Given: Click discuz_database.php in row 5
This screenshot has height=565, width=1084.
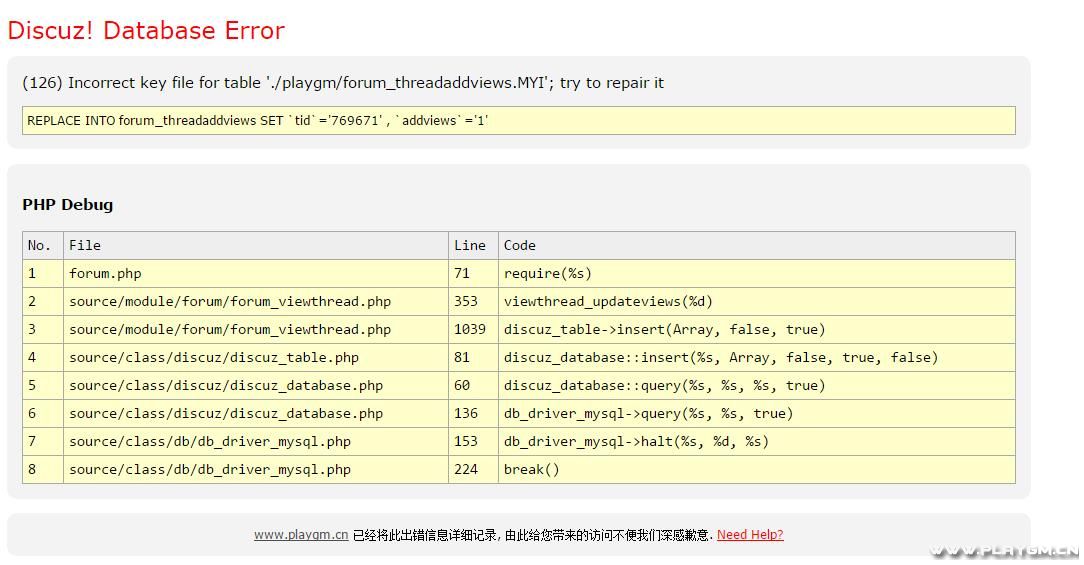Looking at the screenshot, I should pos(256,386).
